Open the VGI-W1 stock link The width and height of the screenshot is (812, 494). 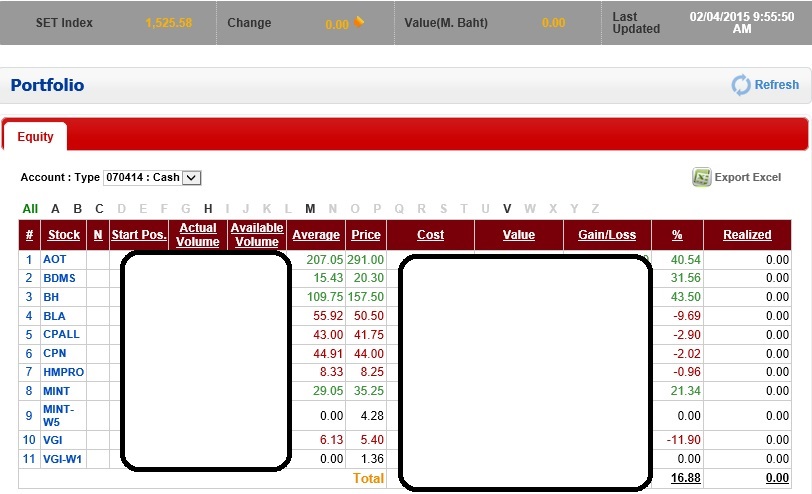coord(62,459)
